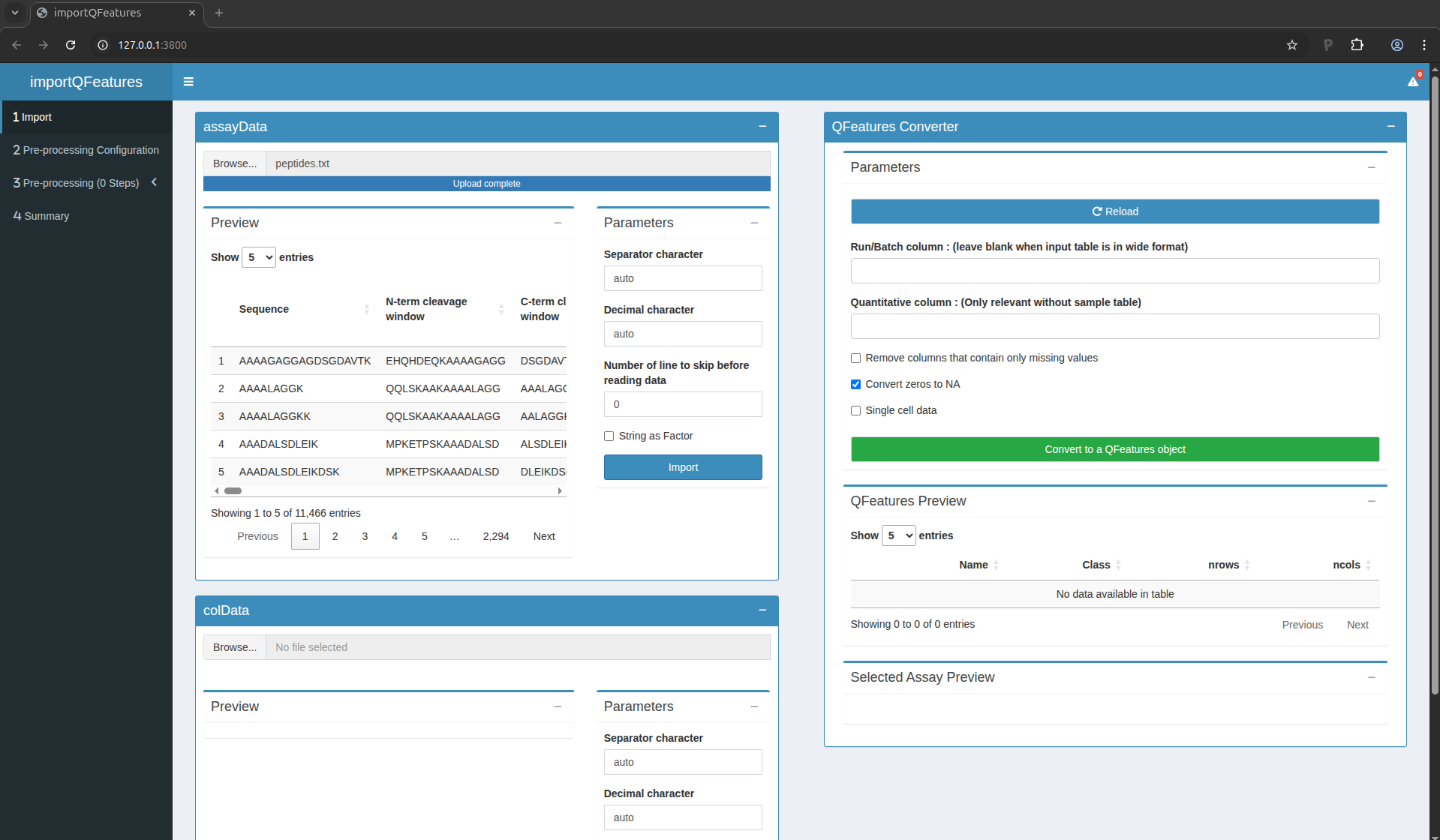
Task: Focus assayData Decimal character field
Action: pyautogui.click(x=683, y=334)
